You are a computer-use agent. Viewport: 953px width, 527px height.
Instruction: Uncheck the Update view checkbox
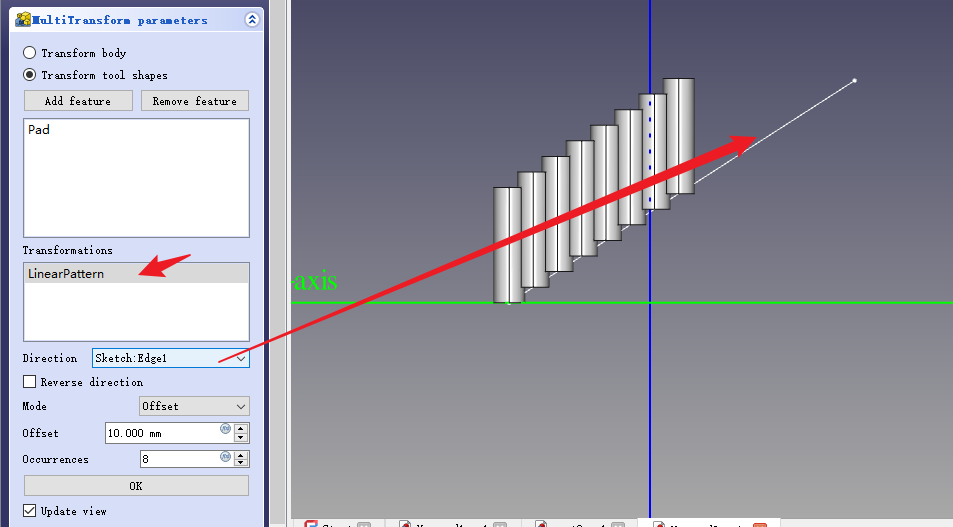coord(30,511)
